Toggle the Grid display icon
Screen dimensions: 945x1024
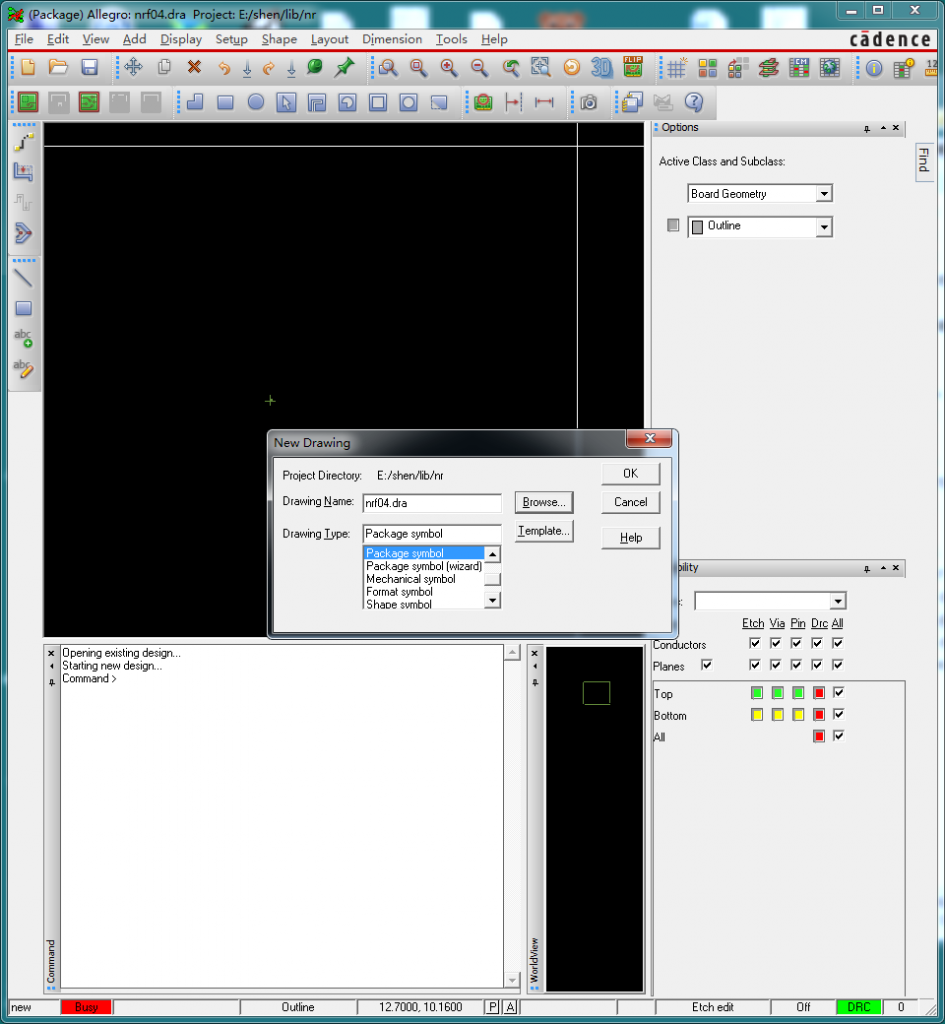pos(677,68)
